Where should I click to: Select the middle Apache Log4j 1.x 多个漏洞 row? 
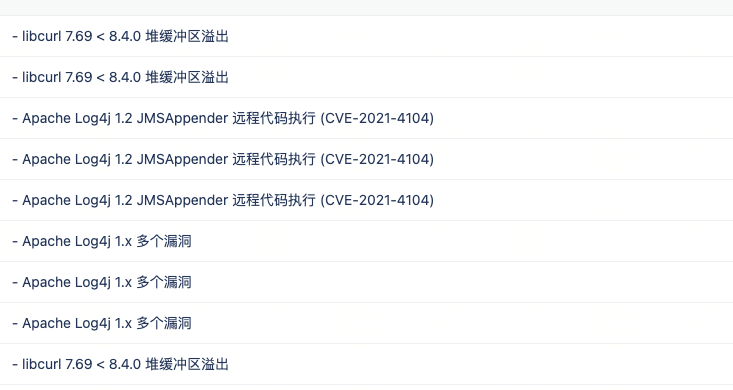(x=366, y=282)
